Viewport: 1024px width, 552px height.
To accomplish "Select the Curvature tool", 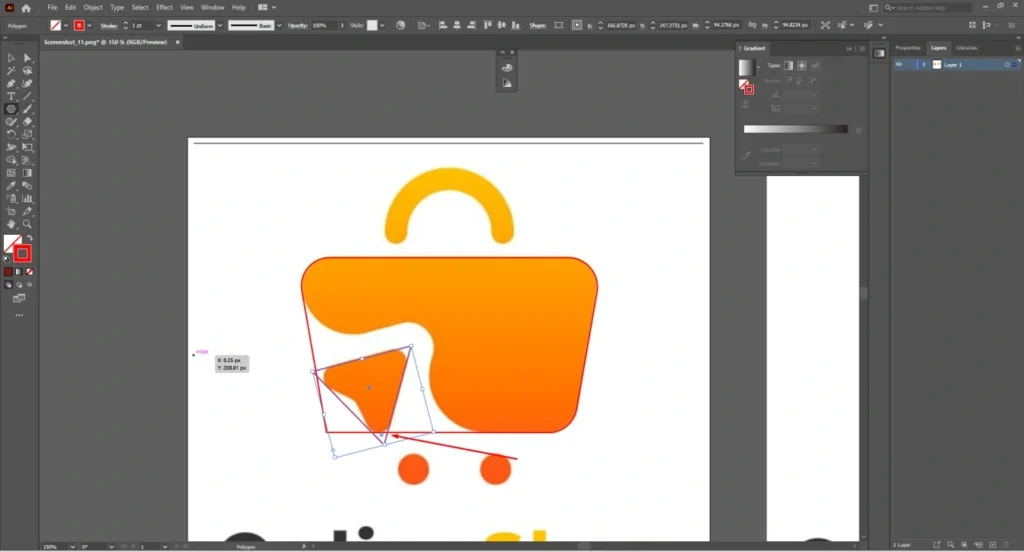I will [x=27, y=84].
